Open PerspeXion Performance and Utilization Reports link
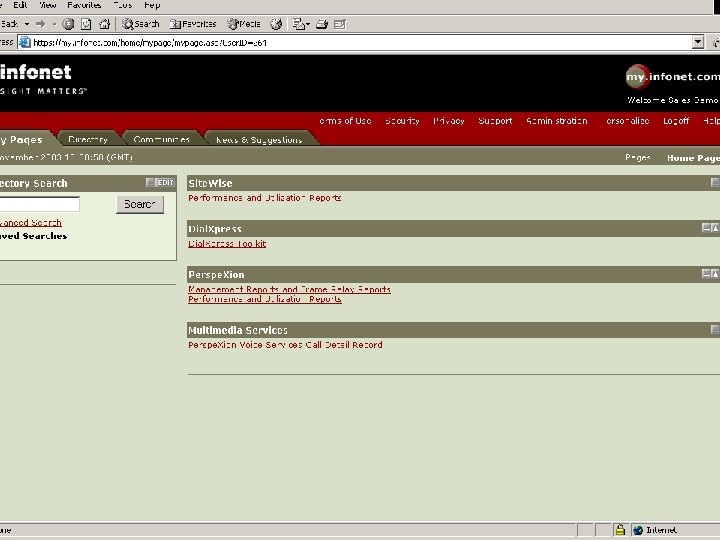720x540 pixels. click(265, 299)
